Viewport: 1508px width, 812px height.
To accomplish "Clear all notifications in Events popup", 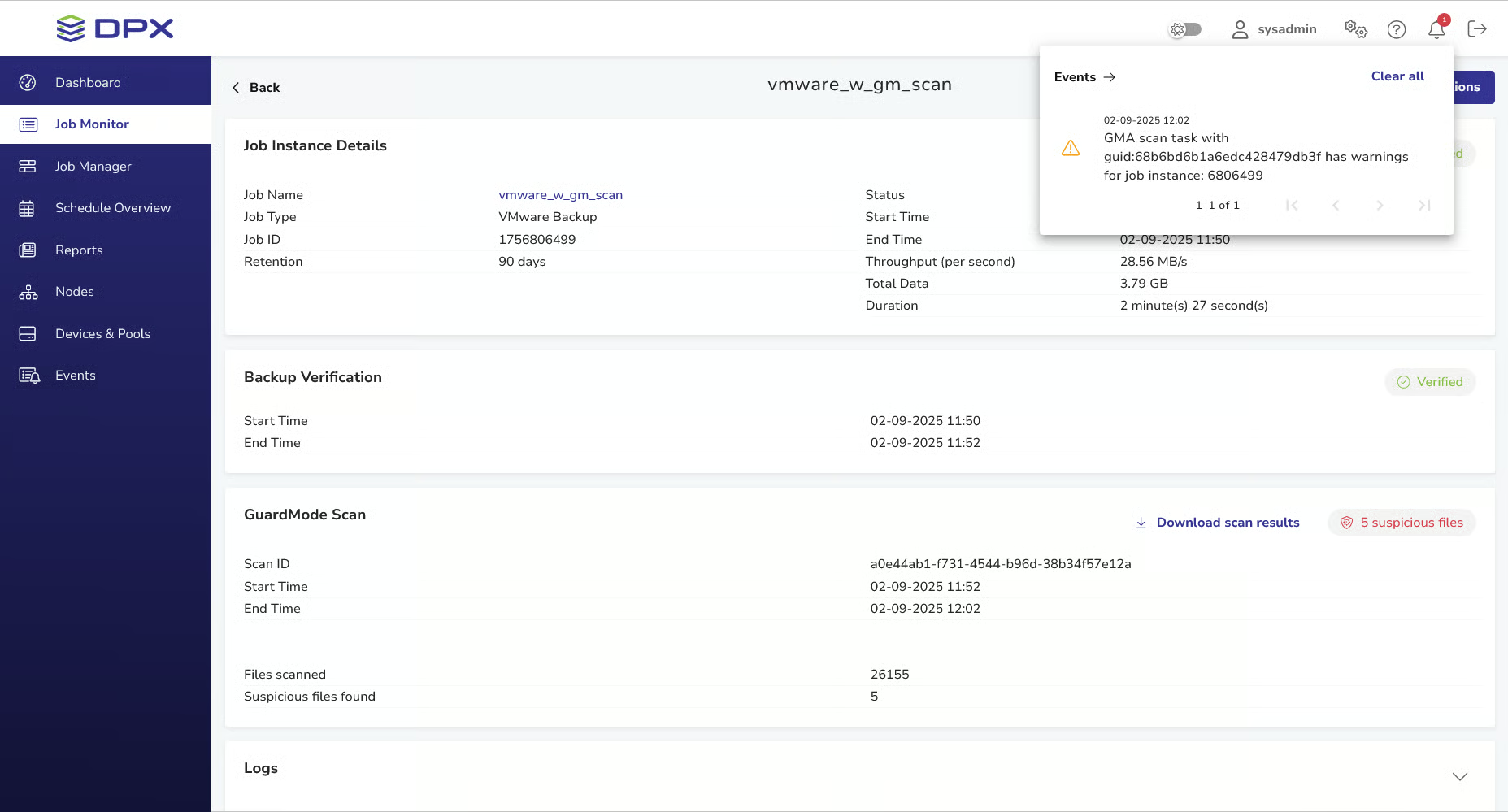I will 1397,76.
